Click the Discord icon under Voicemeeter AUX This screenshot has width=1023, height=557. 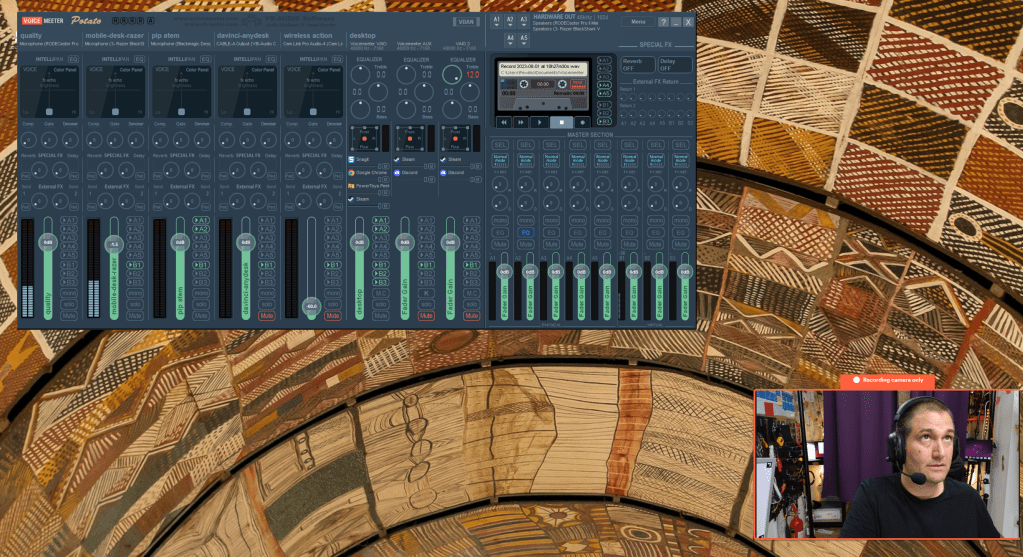click(x=397, y=173)
